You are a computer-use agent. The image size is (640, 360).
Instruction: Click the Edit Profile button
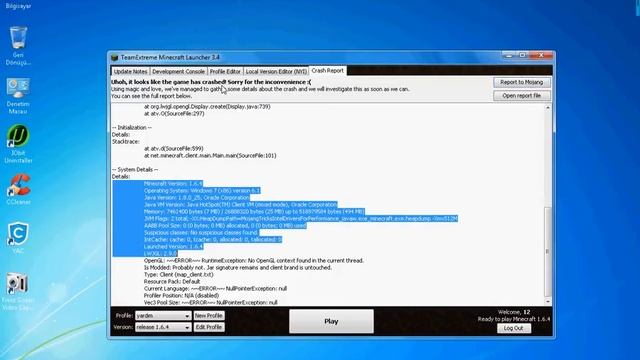click(209, 327)
